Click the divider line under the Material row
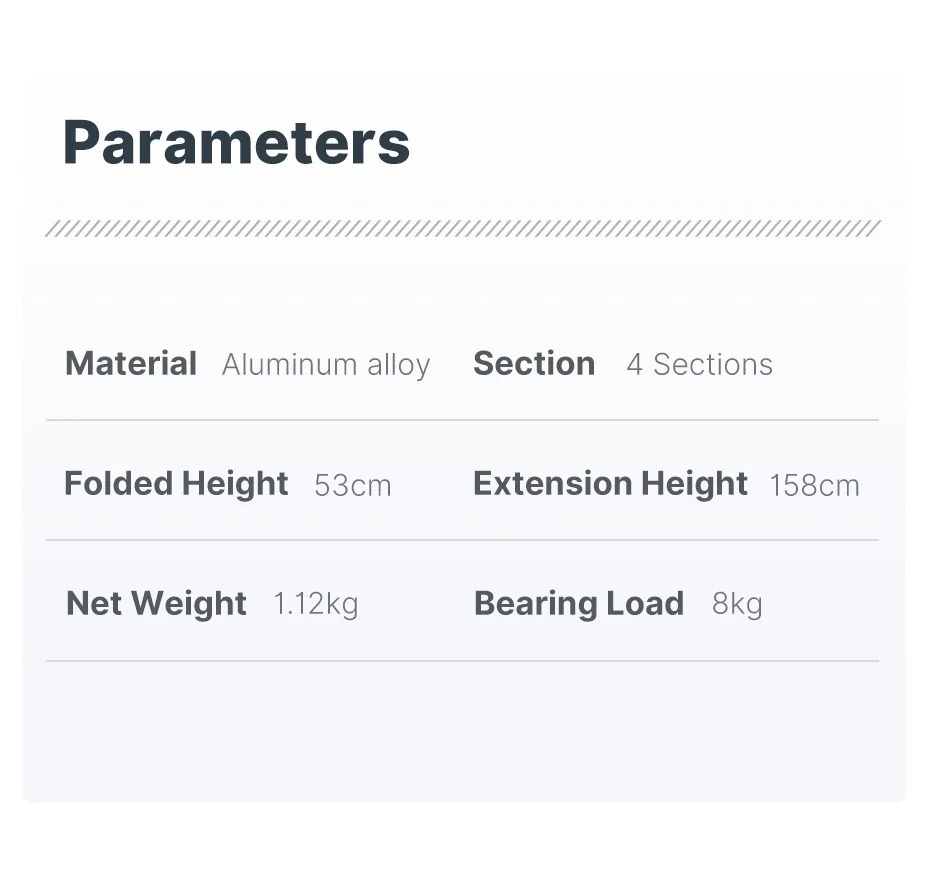The height and width of the screenshot is (875, 930). 462,420
